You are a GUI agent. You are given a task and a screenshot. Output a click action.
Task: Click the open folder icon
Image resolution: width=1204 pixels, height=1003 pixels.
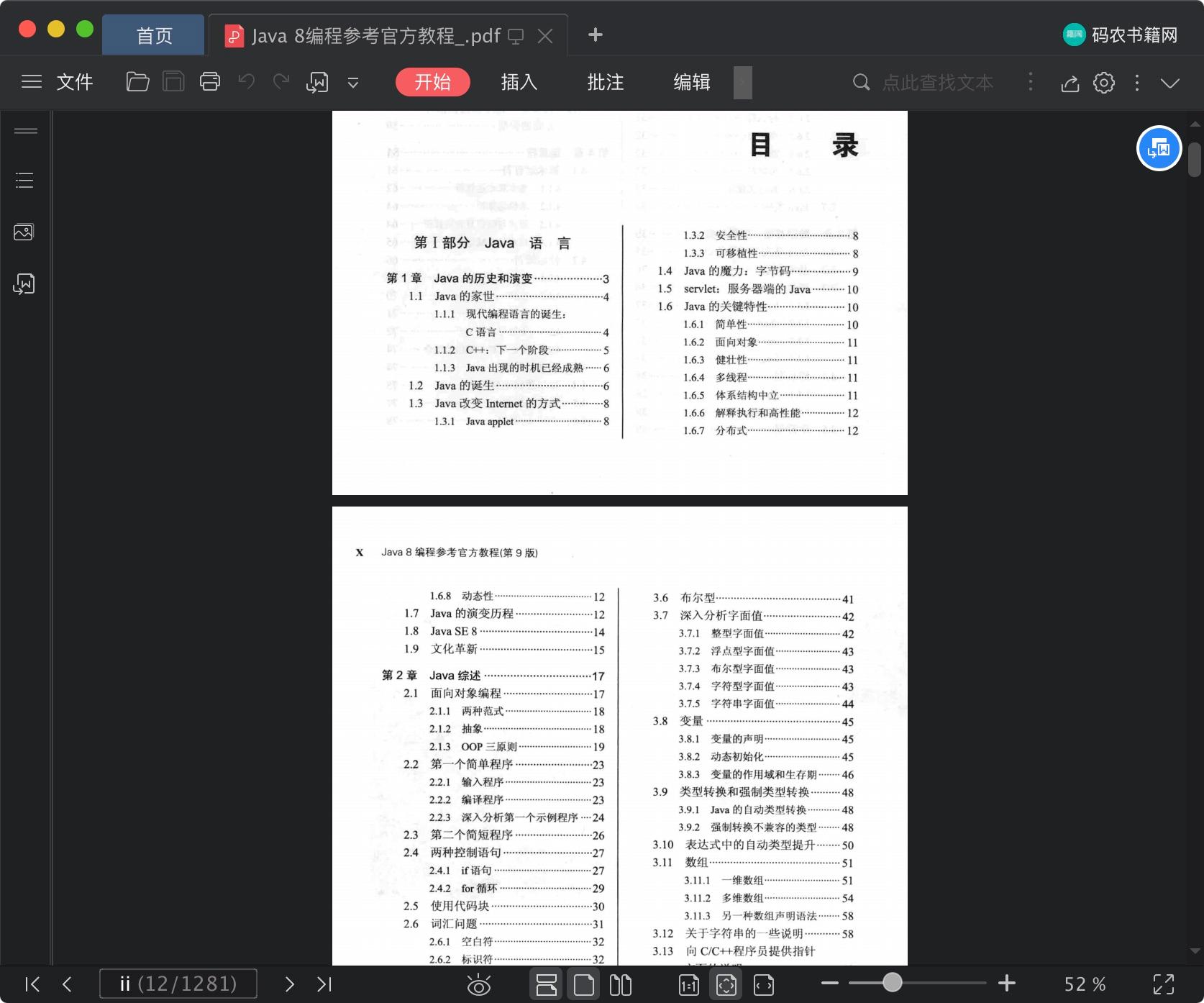point(137,82)
